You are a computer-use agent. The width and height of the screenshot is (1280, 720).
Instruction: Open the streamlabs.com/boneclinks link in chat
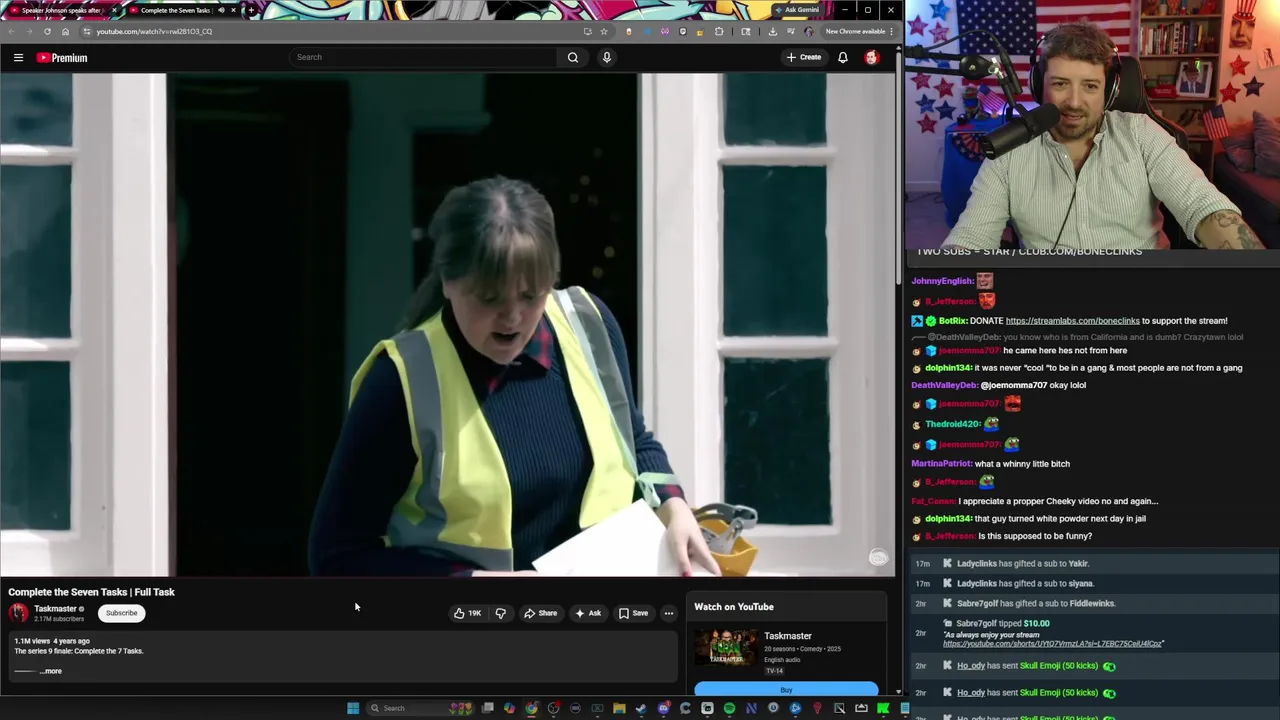[1072, 321]
